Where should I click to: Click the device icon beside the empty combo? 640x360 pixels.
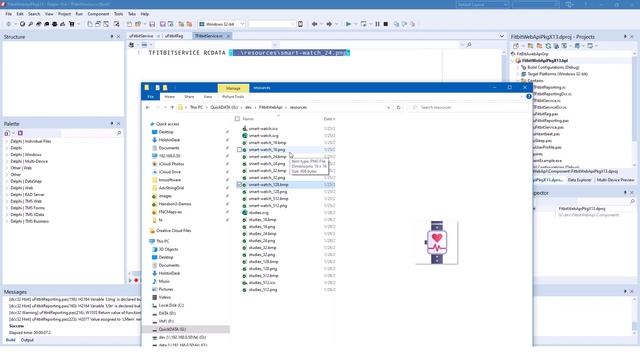click(300, 24)
